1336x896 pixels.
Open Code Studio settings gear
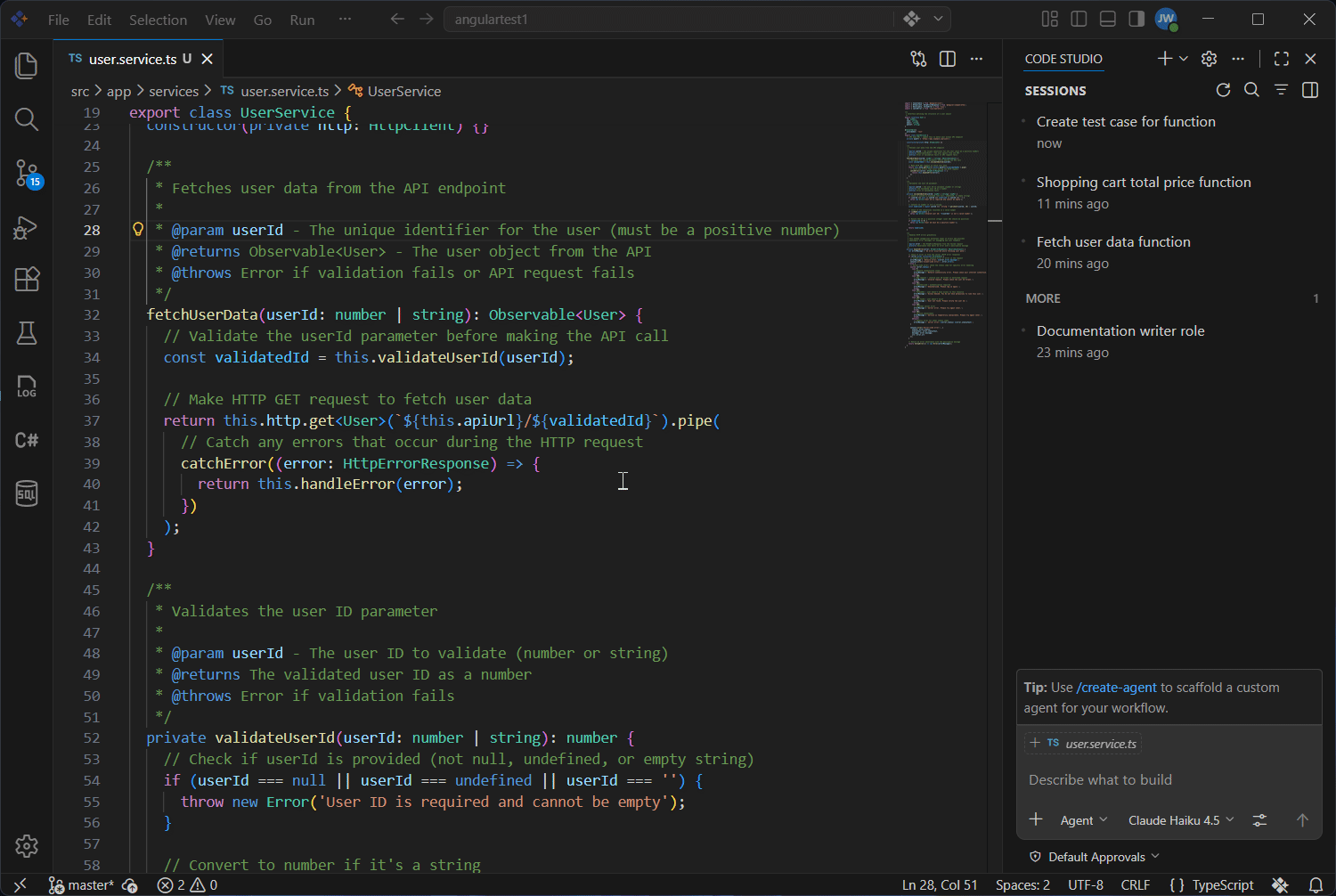click(1209, 59)
